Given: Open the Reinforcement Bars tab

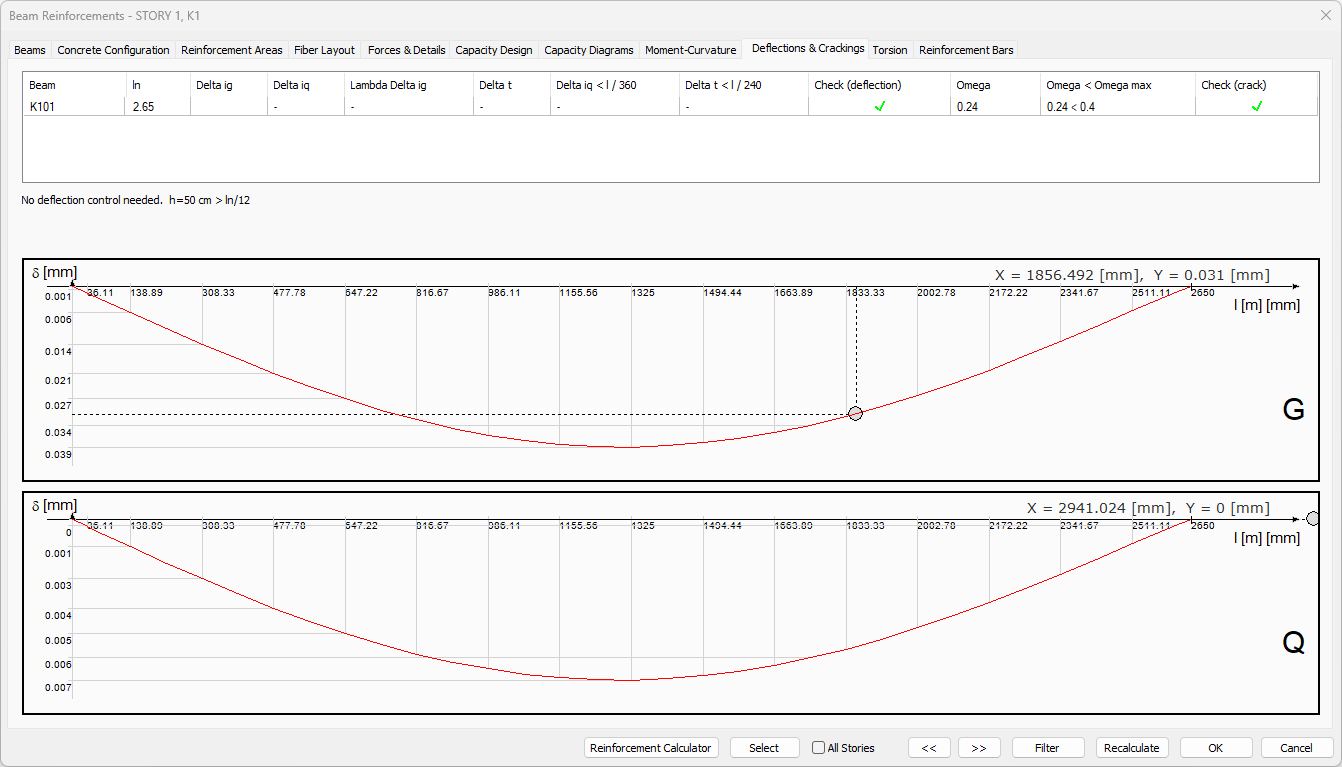Looking at the screenshot, I should tap(966, 50).
